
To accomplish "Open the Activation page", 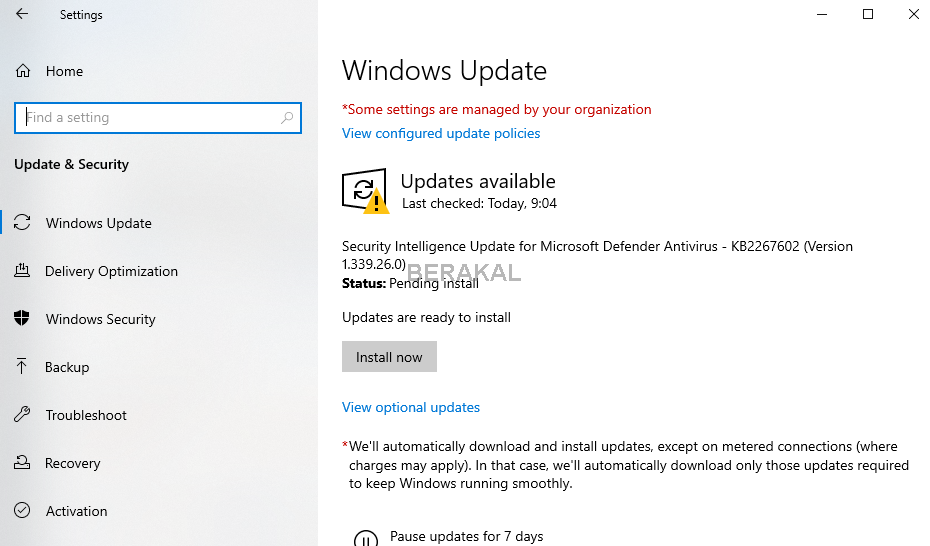I will coord(77,511).
